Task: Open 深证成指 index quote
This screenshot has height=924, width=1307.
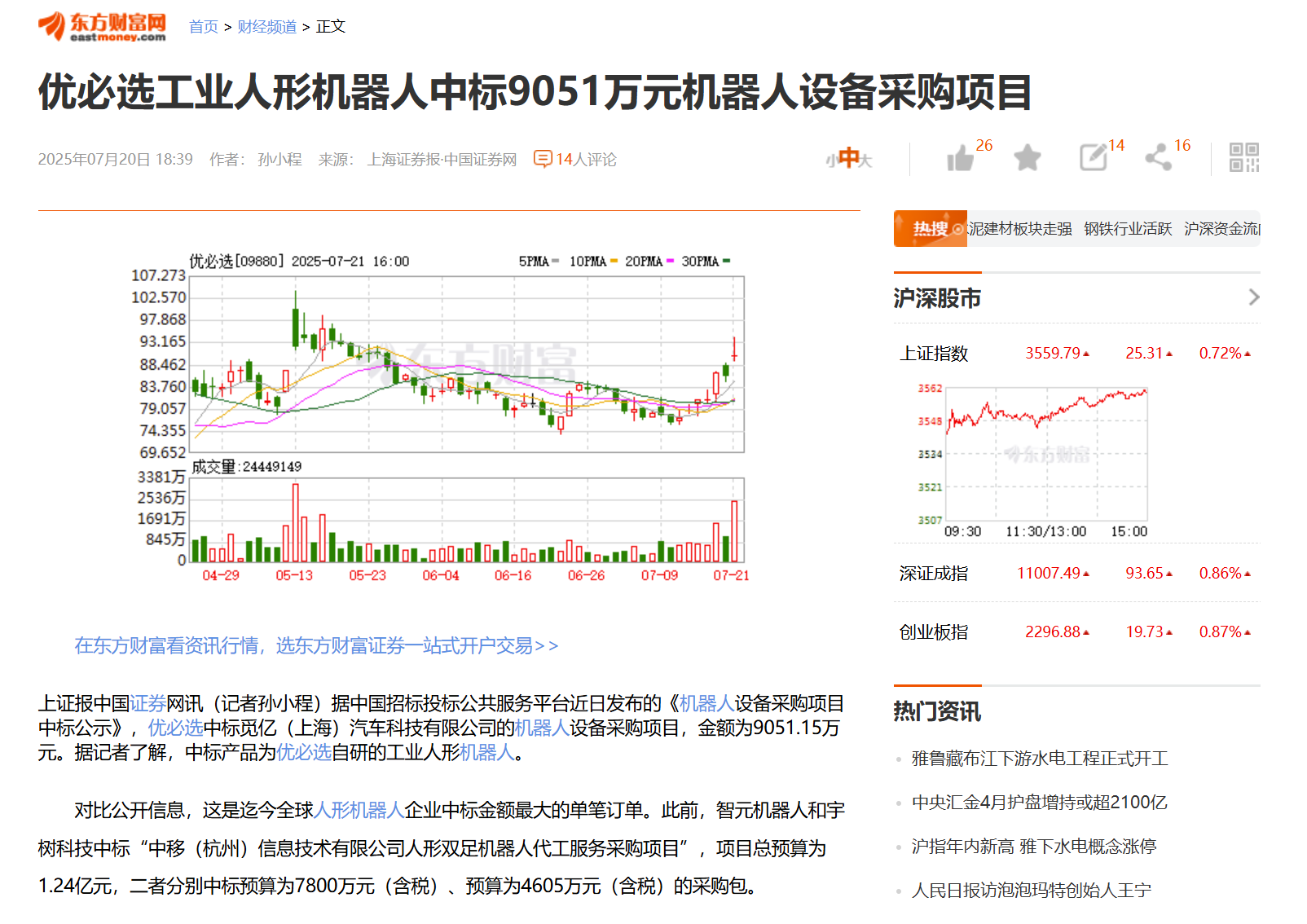Action: tap(934, 574)
